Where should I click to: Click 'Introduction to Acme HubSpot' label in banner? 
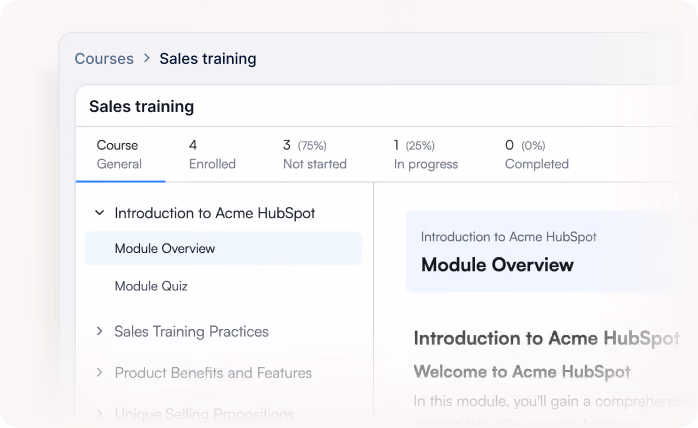tap(508, 236)
